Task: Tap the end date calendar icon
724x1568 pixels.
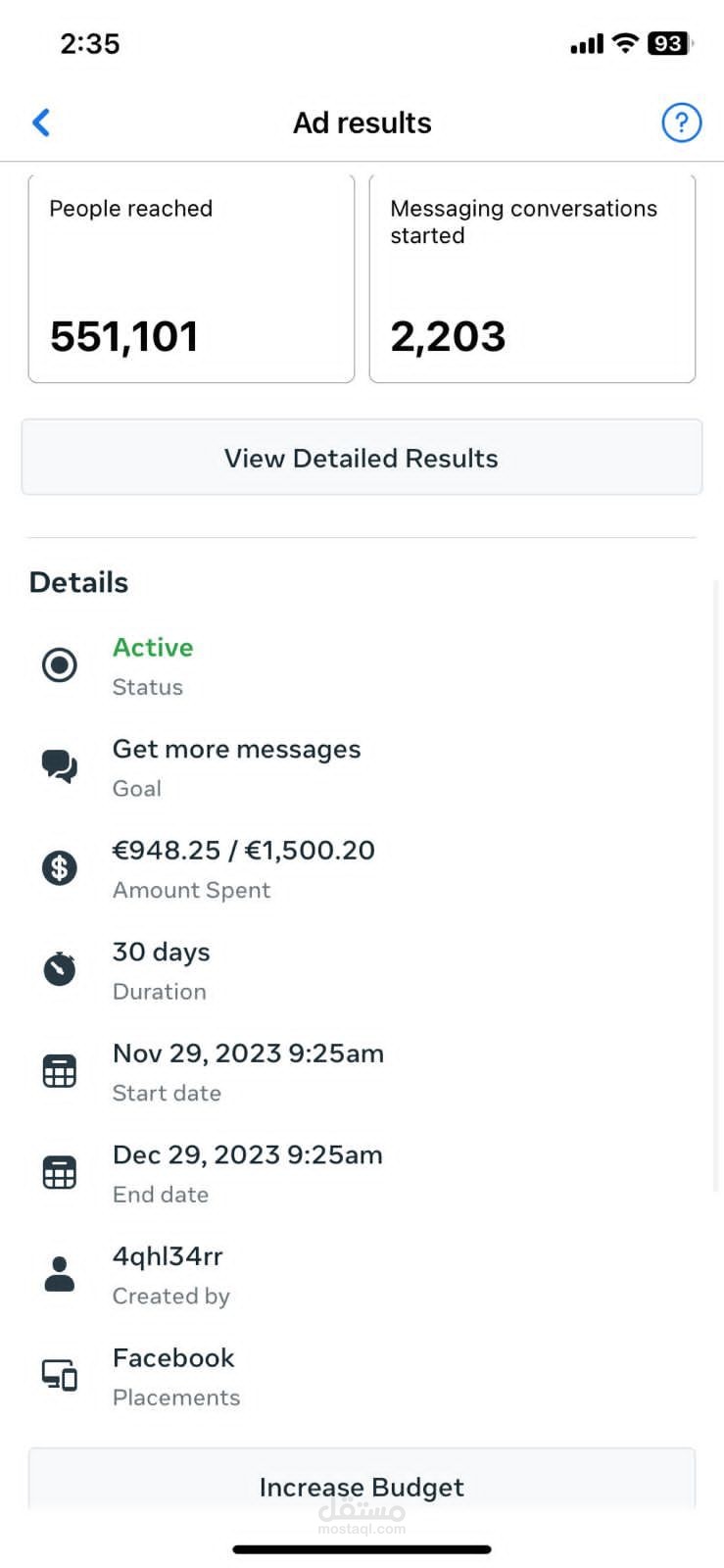Action: 60,1172
